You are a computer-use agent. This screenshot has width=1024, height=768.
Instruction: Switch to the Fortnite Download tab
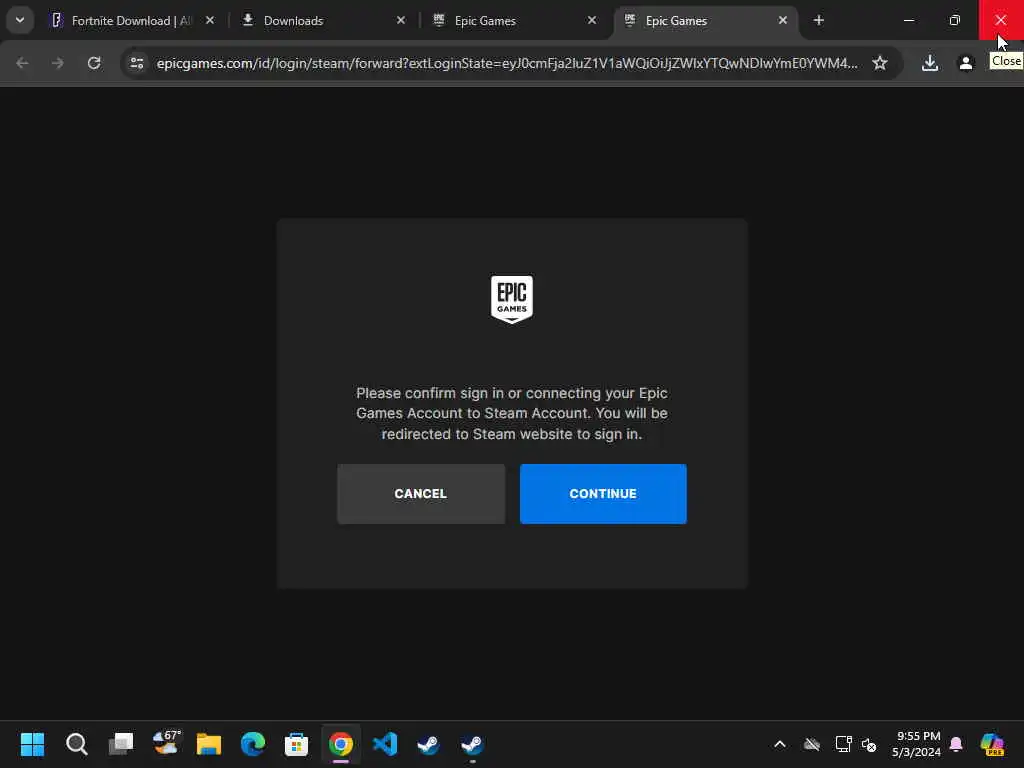[x=131, y=21]
